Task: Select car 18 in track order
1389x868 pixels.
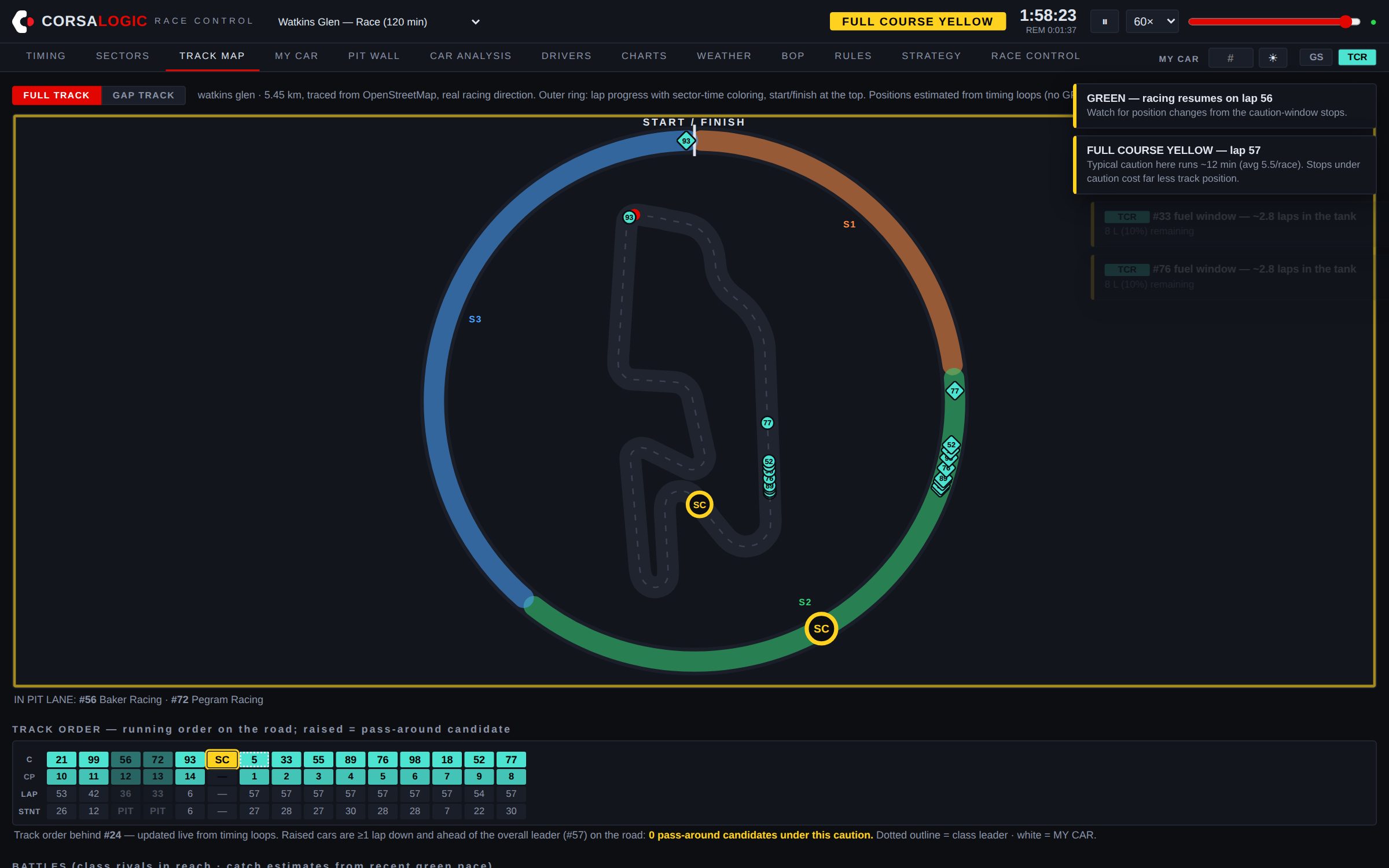Action: click(x=447, y=759)
